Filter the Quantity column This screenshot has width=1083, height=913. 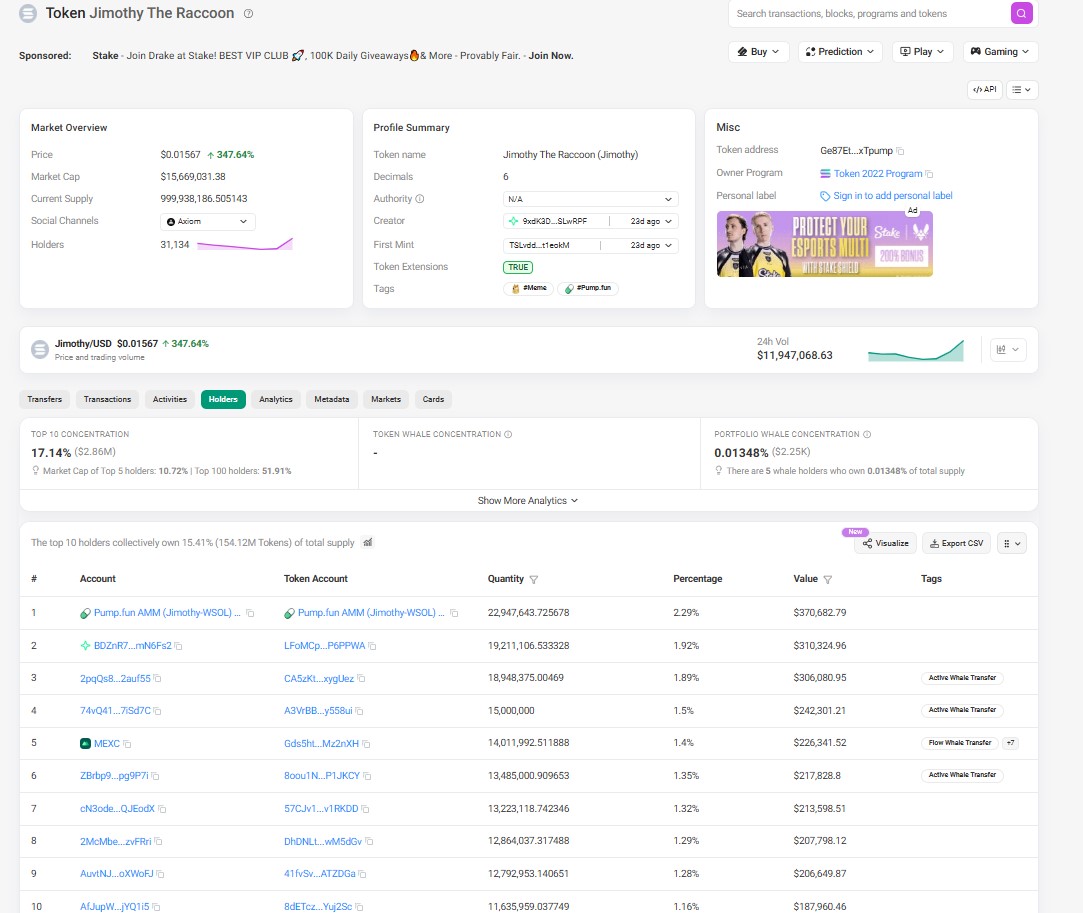click(533, 579)
